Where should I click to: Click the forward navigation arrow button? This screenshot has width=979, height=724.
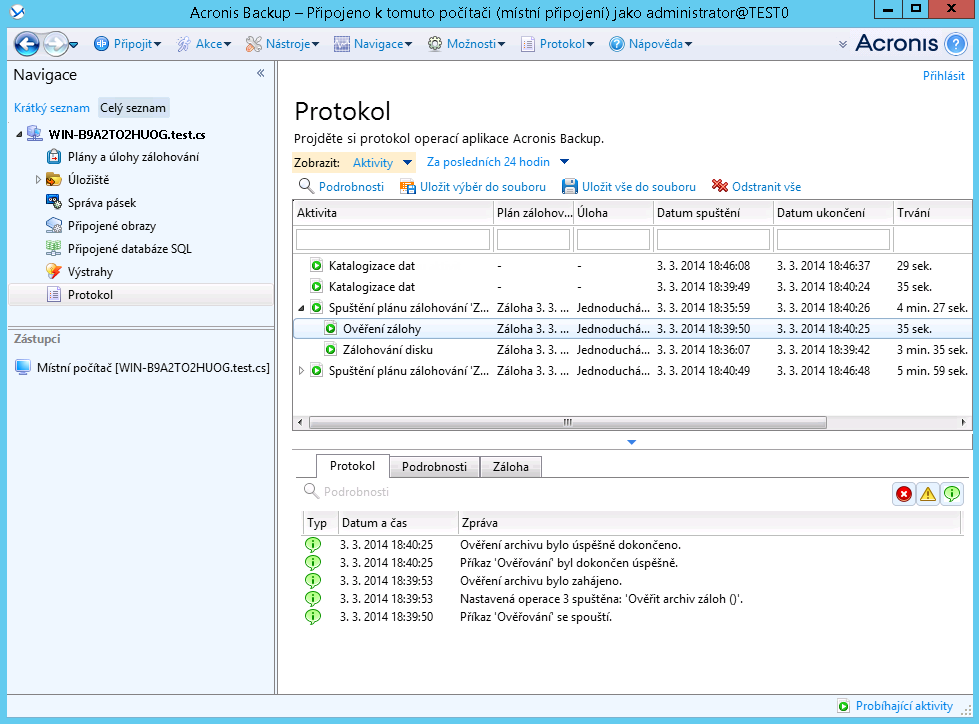(x=56, y=44)
